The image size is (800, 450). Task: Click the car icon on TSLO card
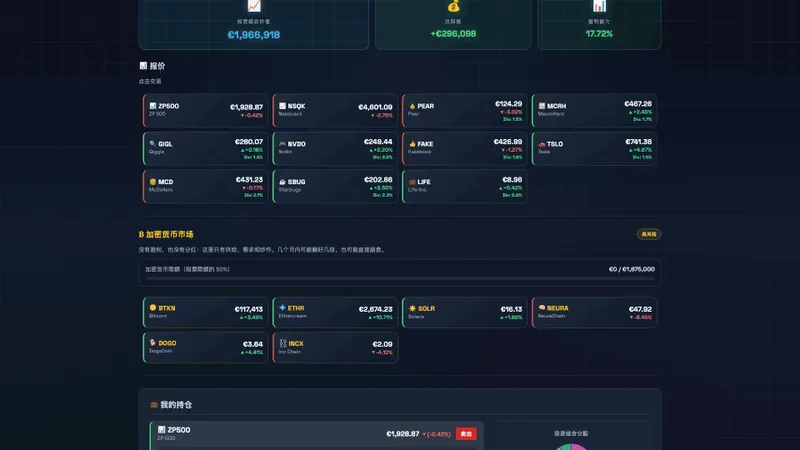pyautogui.click(x=542, y=144)
